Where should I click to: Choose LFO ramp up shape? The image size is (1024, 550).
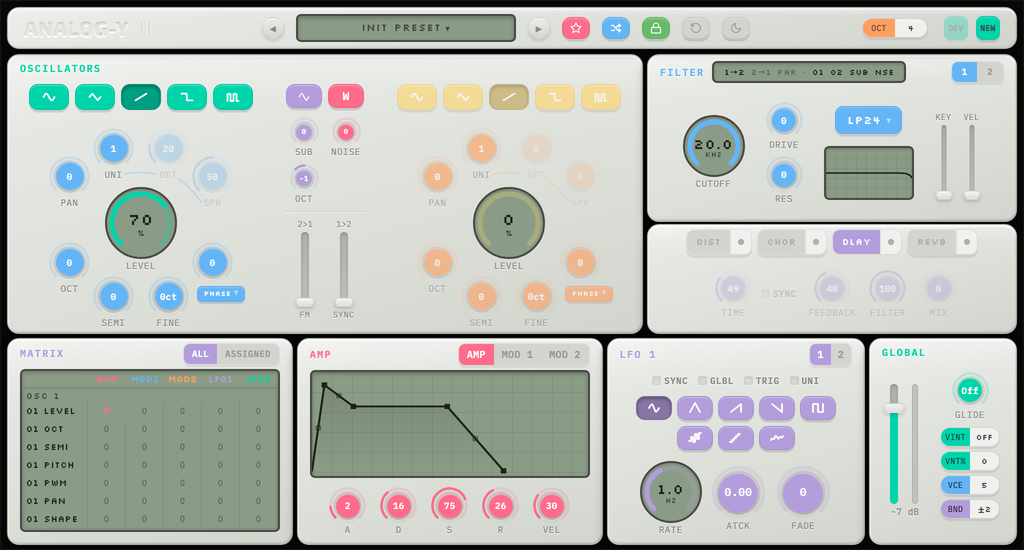coord(736,408)
